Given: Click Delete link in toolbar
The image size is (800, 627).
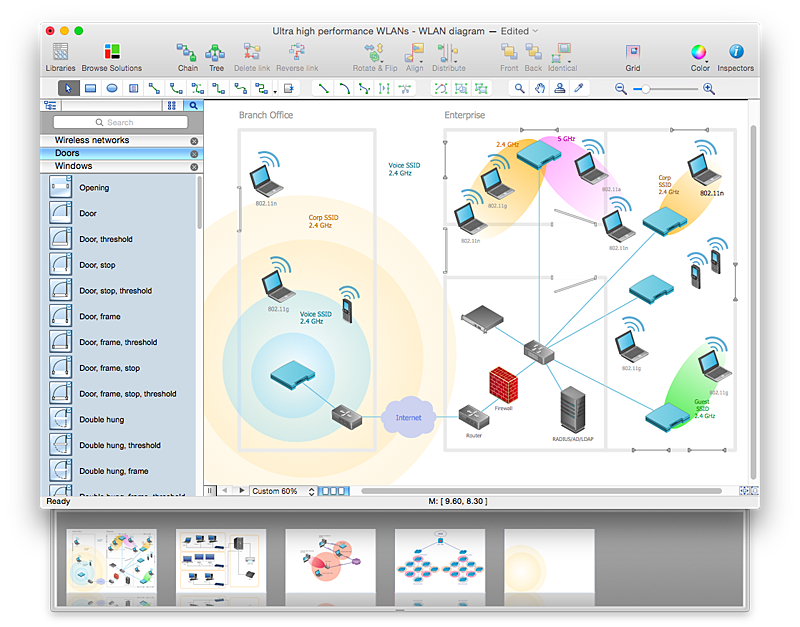Looking at the screenshot, I should tap(252, 57).
